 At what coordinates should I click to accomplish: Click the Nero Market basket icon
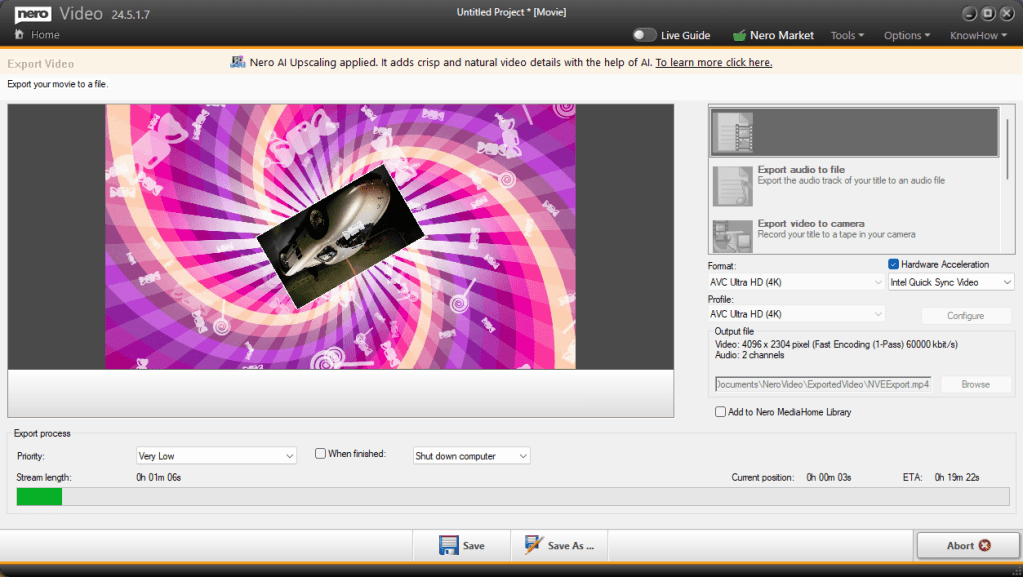[x=739, y=35]
